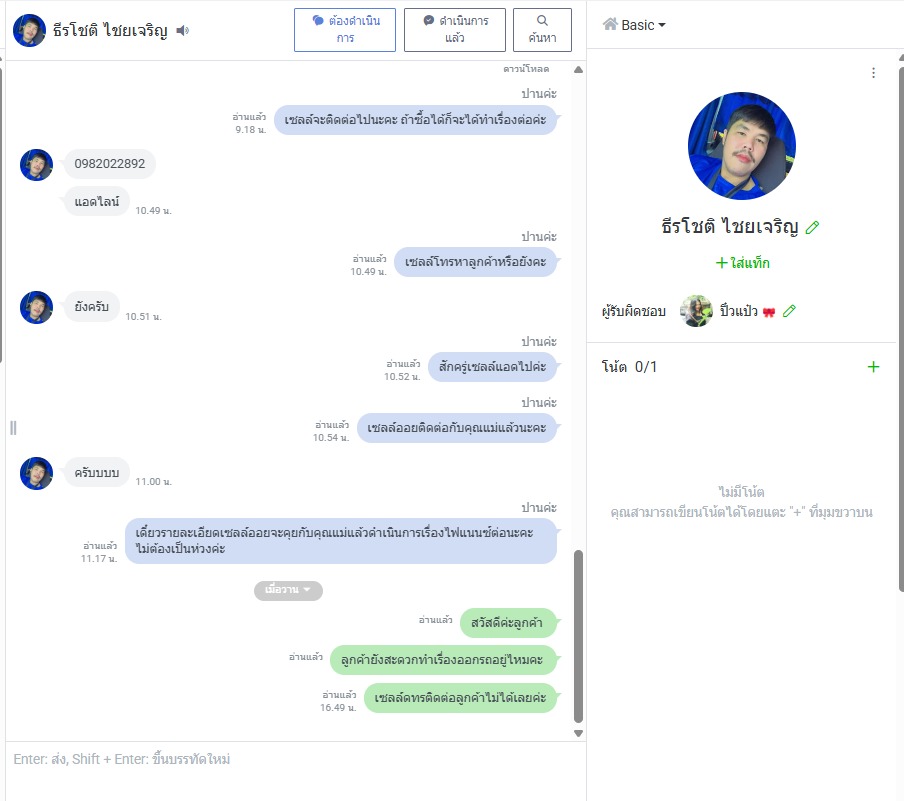This screenshot has width=904, height=801.
Task: Click the panel collapse handle on left edge
Action: (x=13, y=427)
